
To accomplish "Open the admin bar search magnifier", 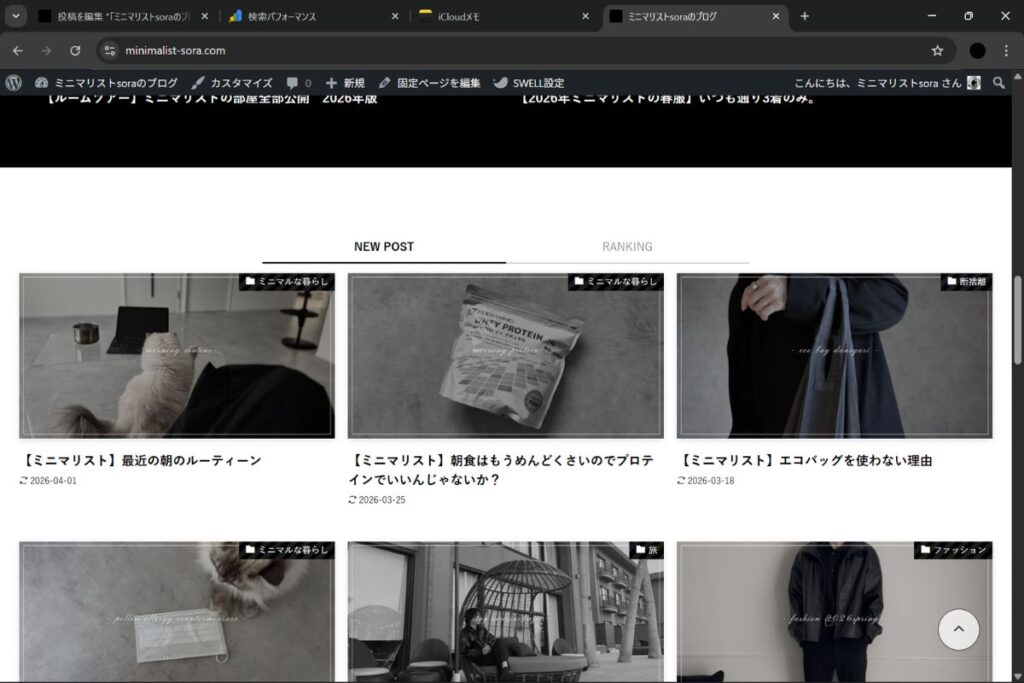I will tap(998, 83).
